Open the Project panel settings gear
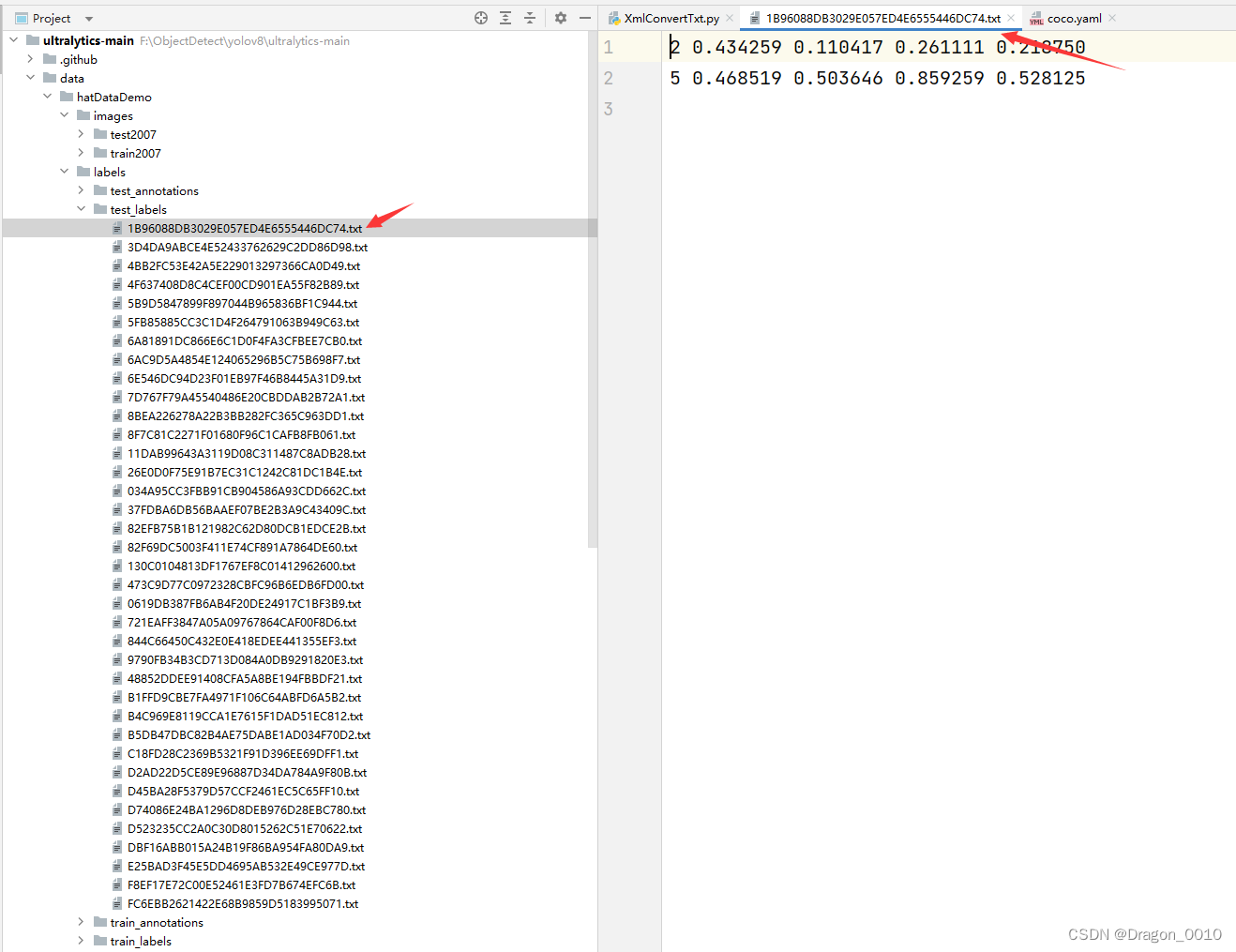 tap(561, 18)
